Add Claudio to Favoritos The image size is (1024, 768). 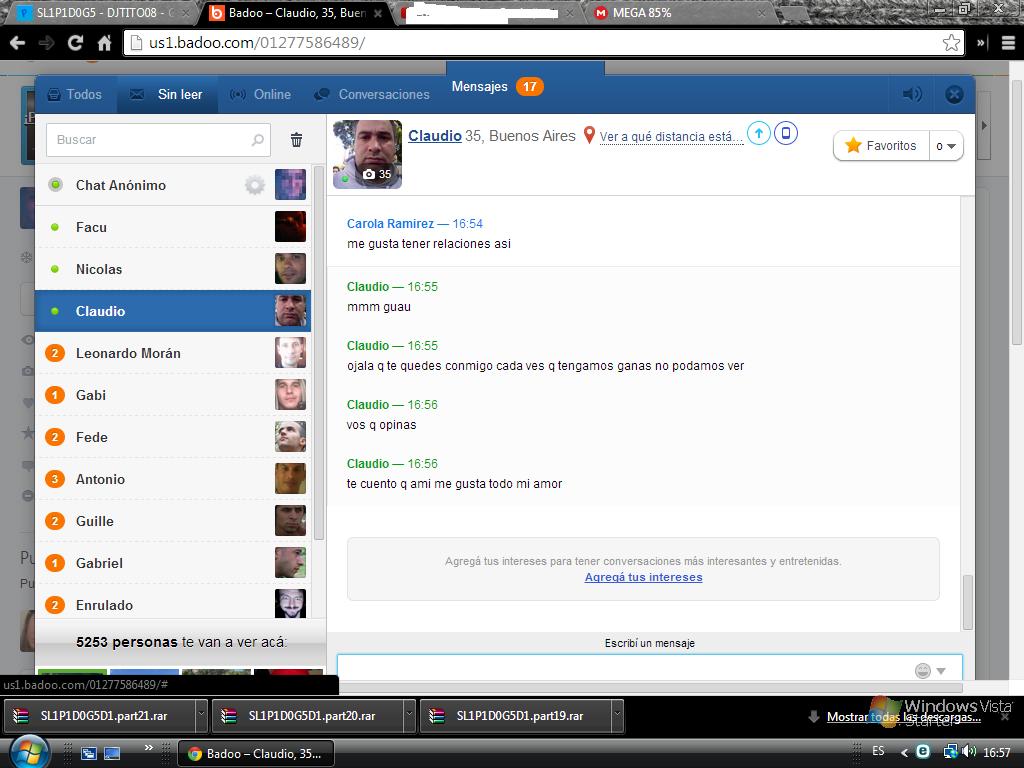click(882, 146)
